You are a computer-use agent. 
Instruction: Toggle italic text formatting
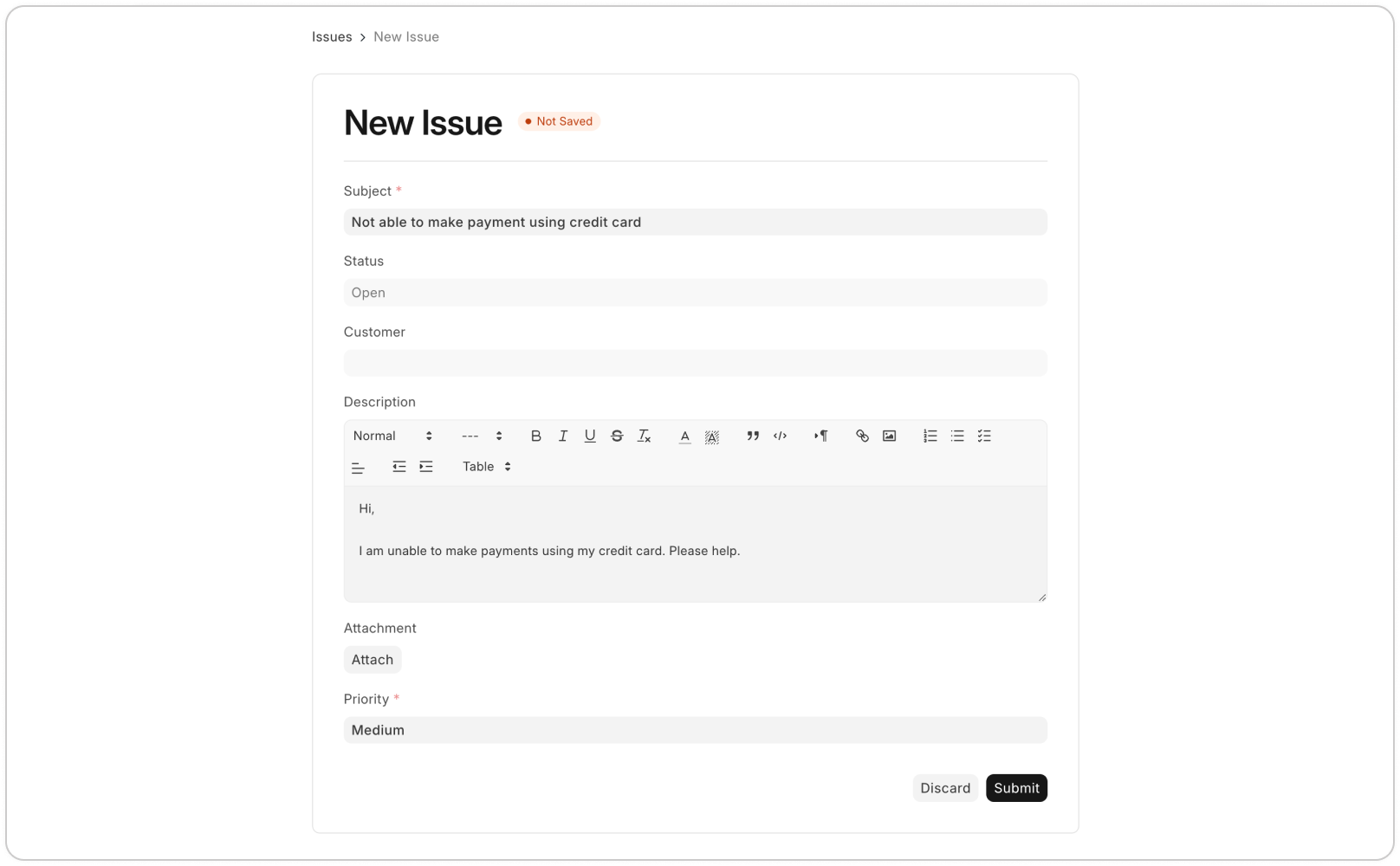(x=563, y=436)
